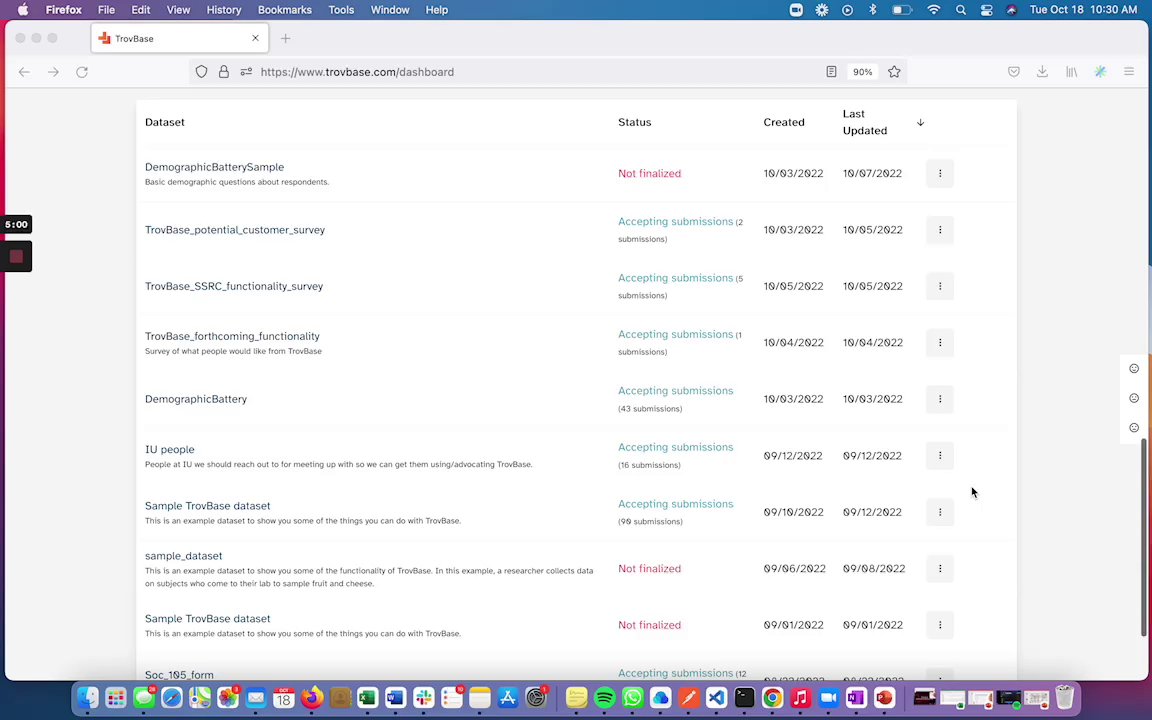The image size is (1152, 720).
Task: Open Spotify from the dock
Action: click(x=604, y=697)
